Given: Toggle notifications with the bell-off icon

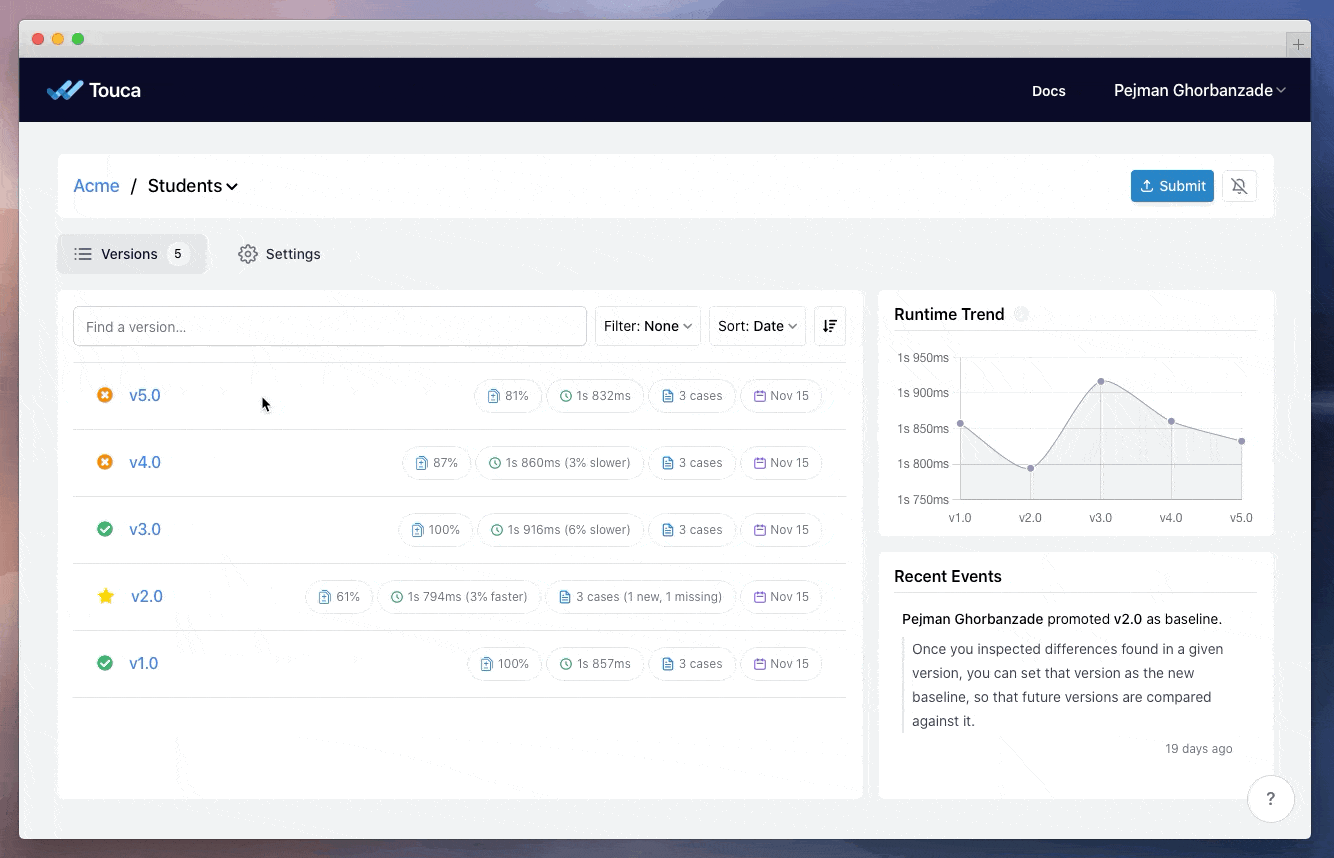Looking at the screenshot, I should pos(1239,186).
